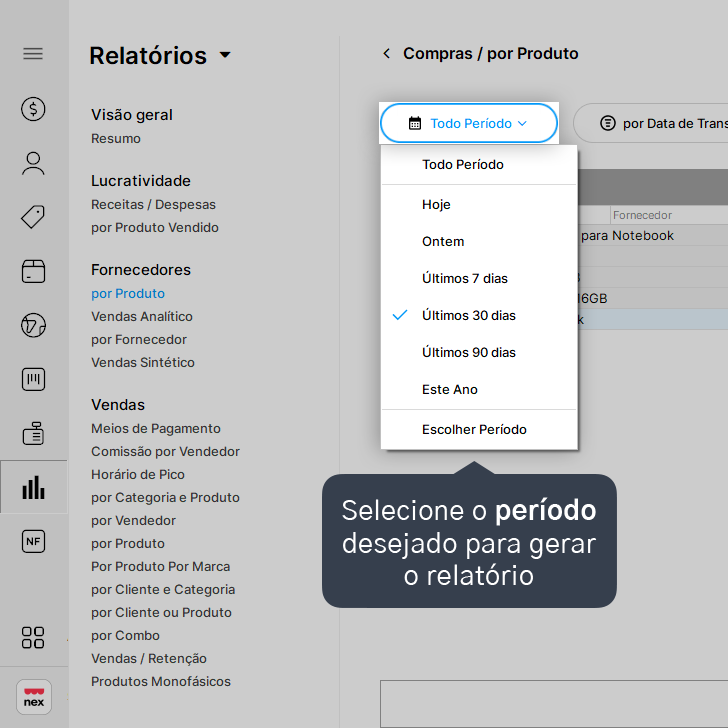Go back using the left chevron
Screen dimensions: 728x728
(x=386, y=53)
